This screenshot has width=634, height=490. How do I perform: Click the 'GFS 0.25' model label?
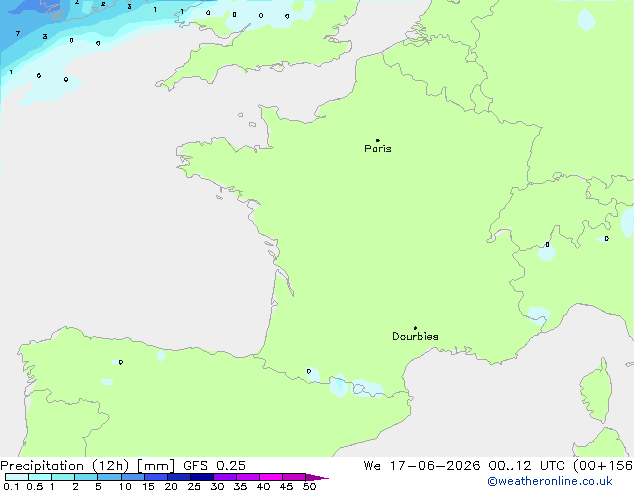click(214, 466)
